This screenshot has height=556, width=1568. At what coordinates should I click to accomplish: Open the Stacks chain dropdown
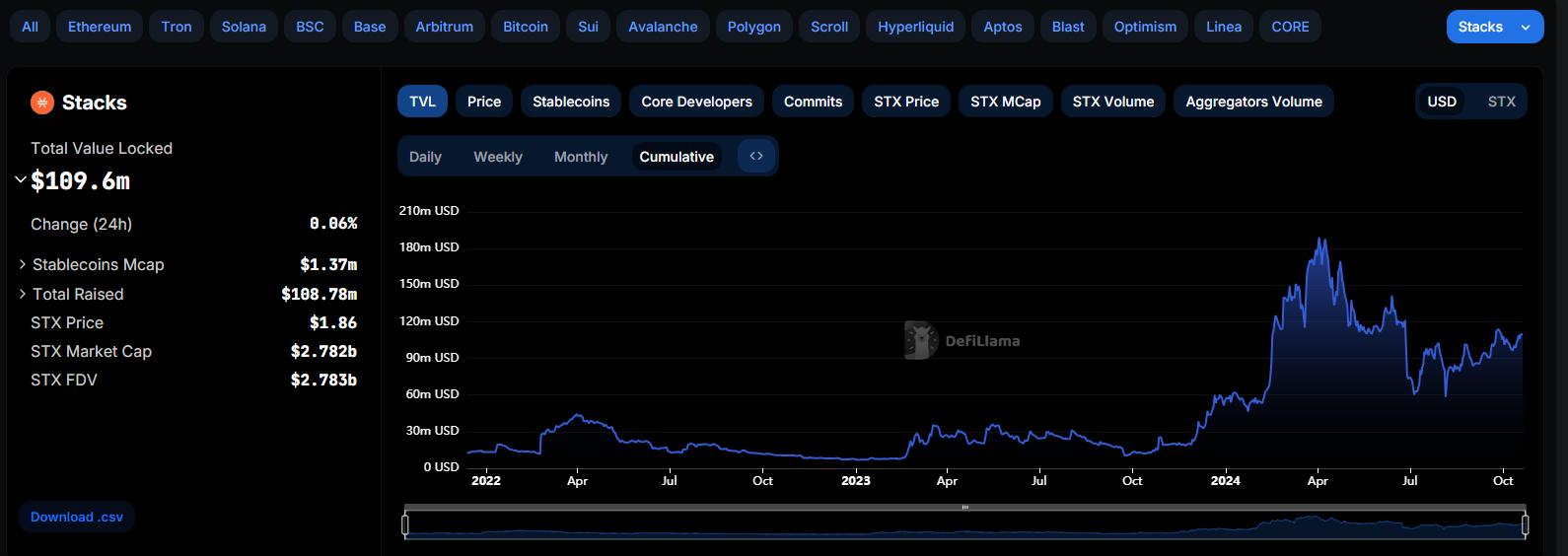1495,27
